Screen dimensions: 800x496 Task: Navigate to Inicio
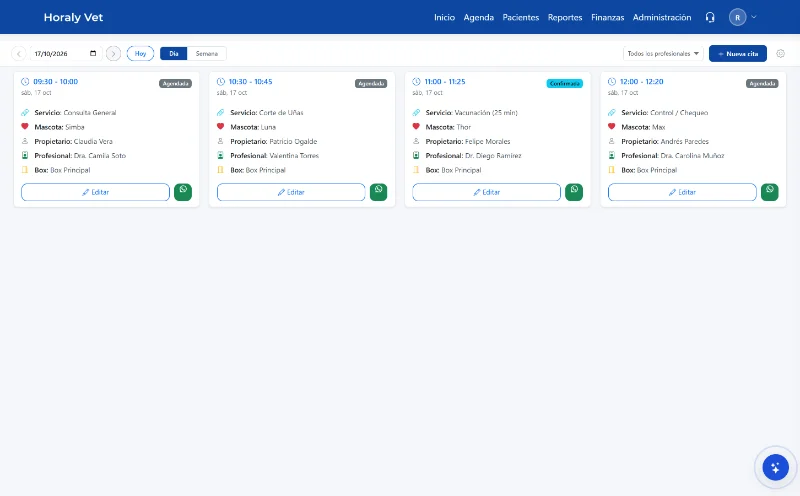(444, 17)
